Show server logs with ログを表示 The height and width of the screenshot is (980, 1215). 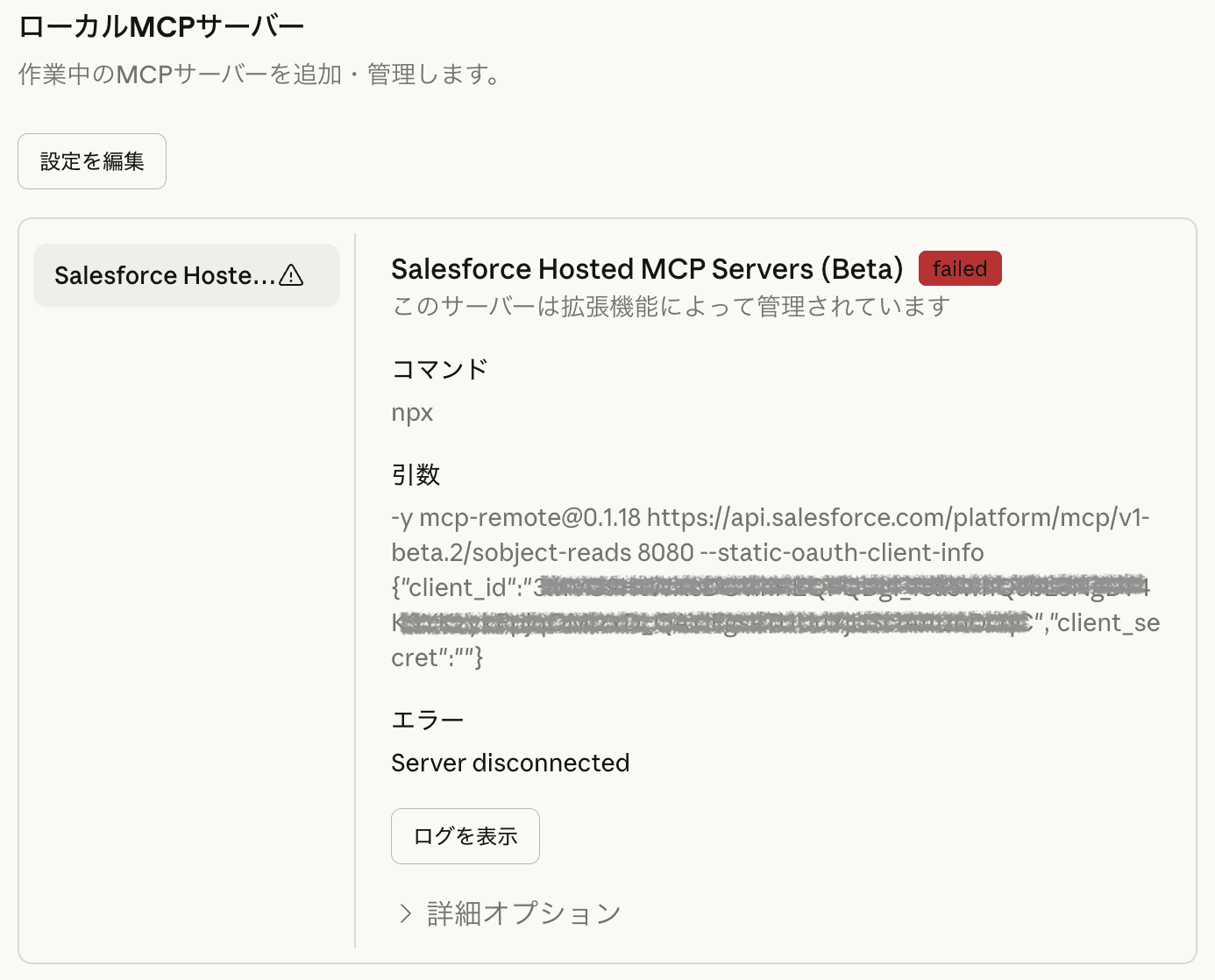(465, 835)
